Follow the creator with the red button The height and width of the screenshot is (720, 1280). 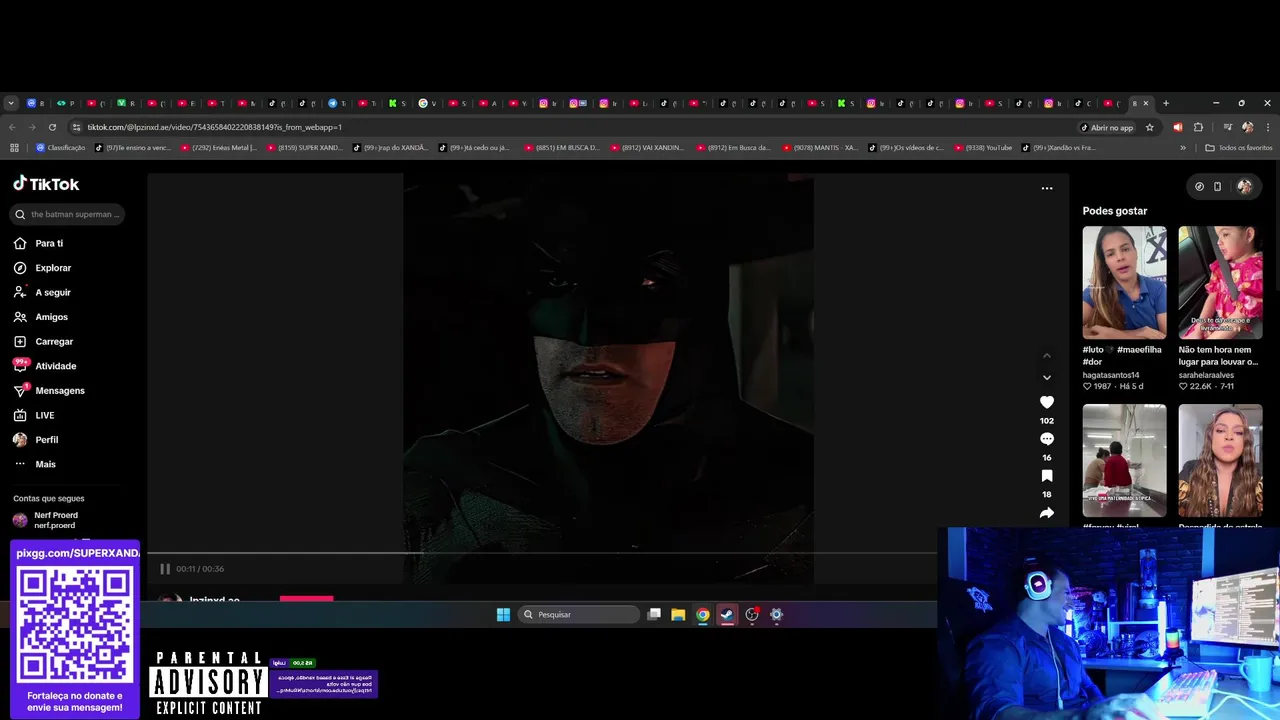point(306,598)
